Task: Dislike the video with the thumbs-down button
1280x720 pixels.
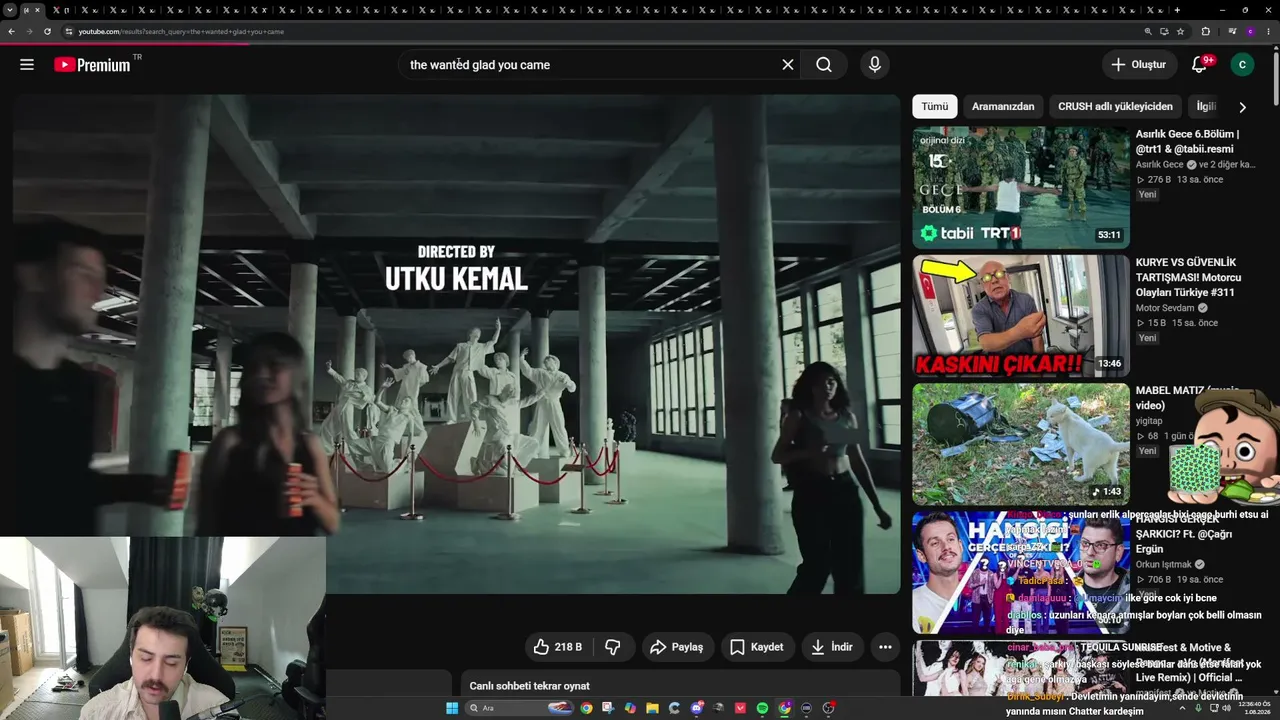Action: point(613,647)
